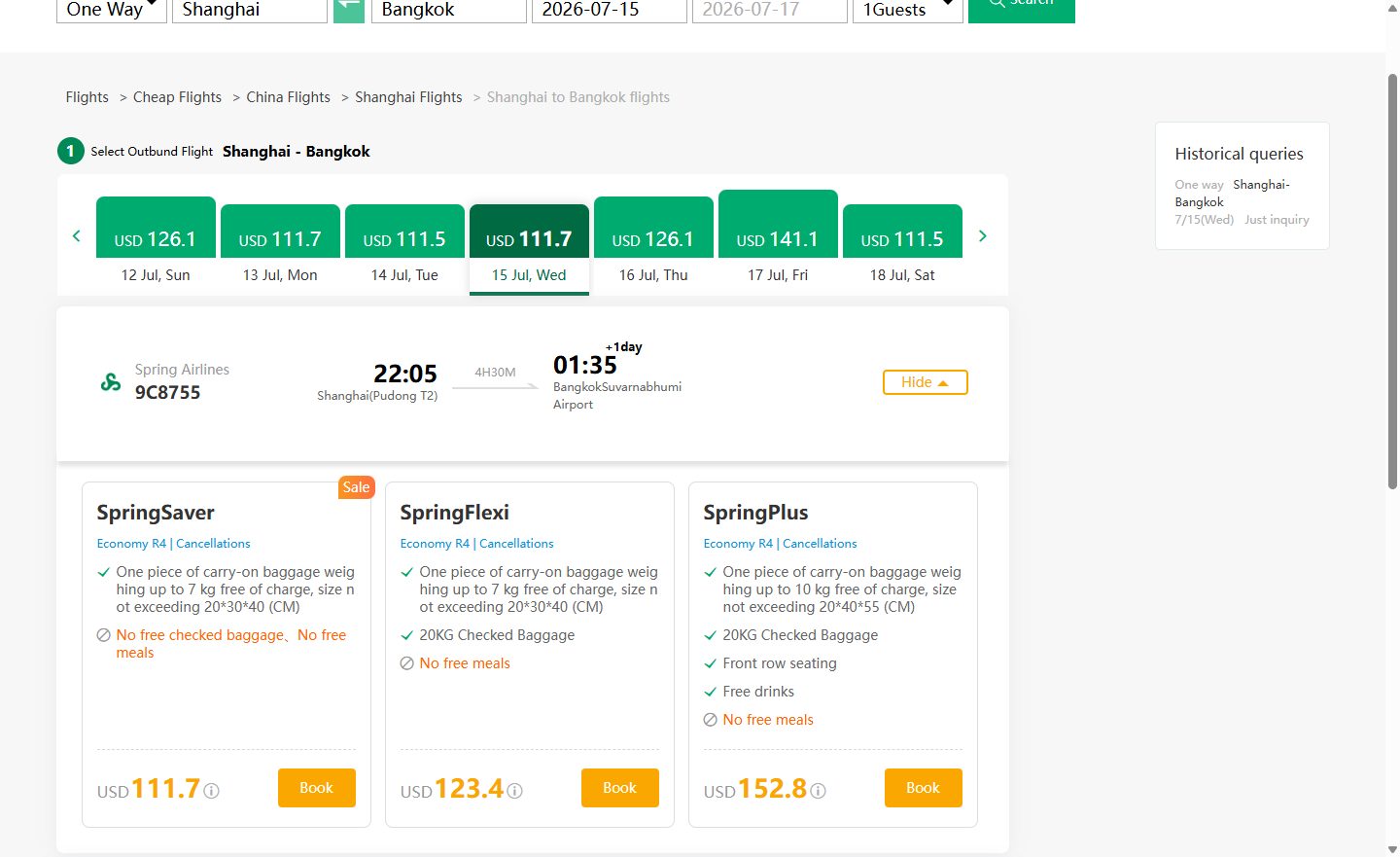Open SpringPlus Economy R4 Cancellations link
The width and height of the screenshot is (1400, 857).
780,544
